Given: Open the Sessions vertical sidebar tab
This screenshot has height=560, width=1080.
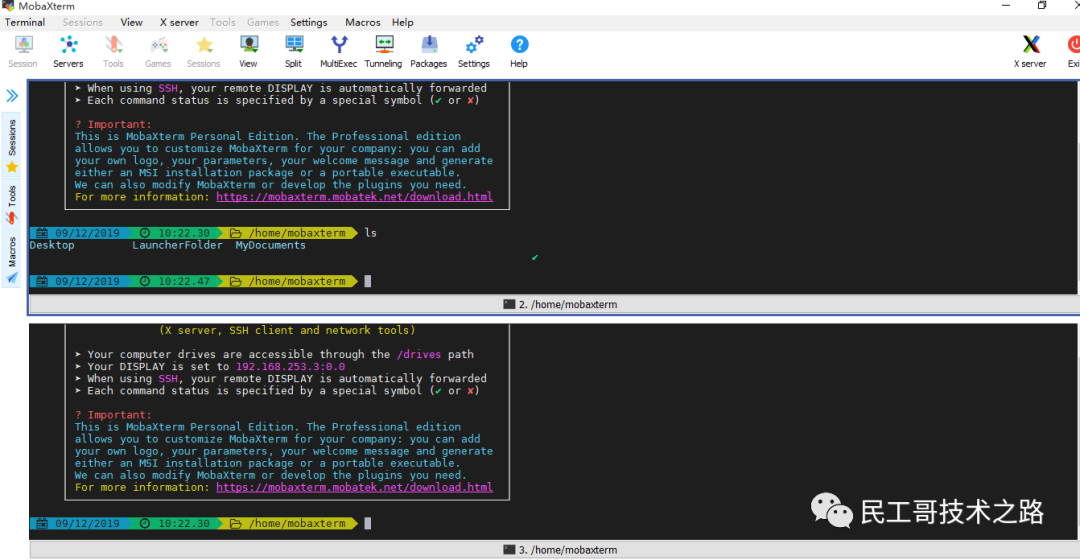Looking at the screenshot, I should pos(12,145).
